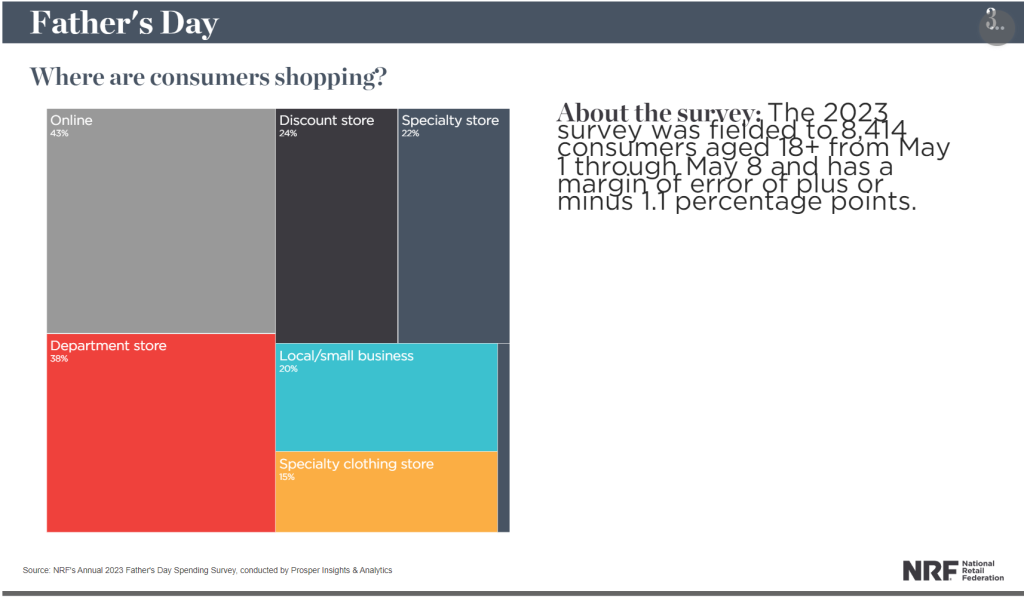Select the red Department store block
This screenshot has width=1024, height=597.
tap(161, 433)
